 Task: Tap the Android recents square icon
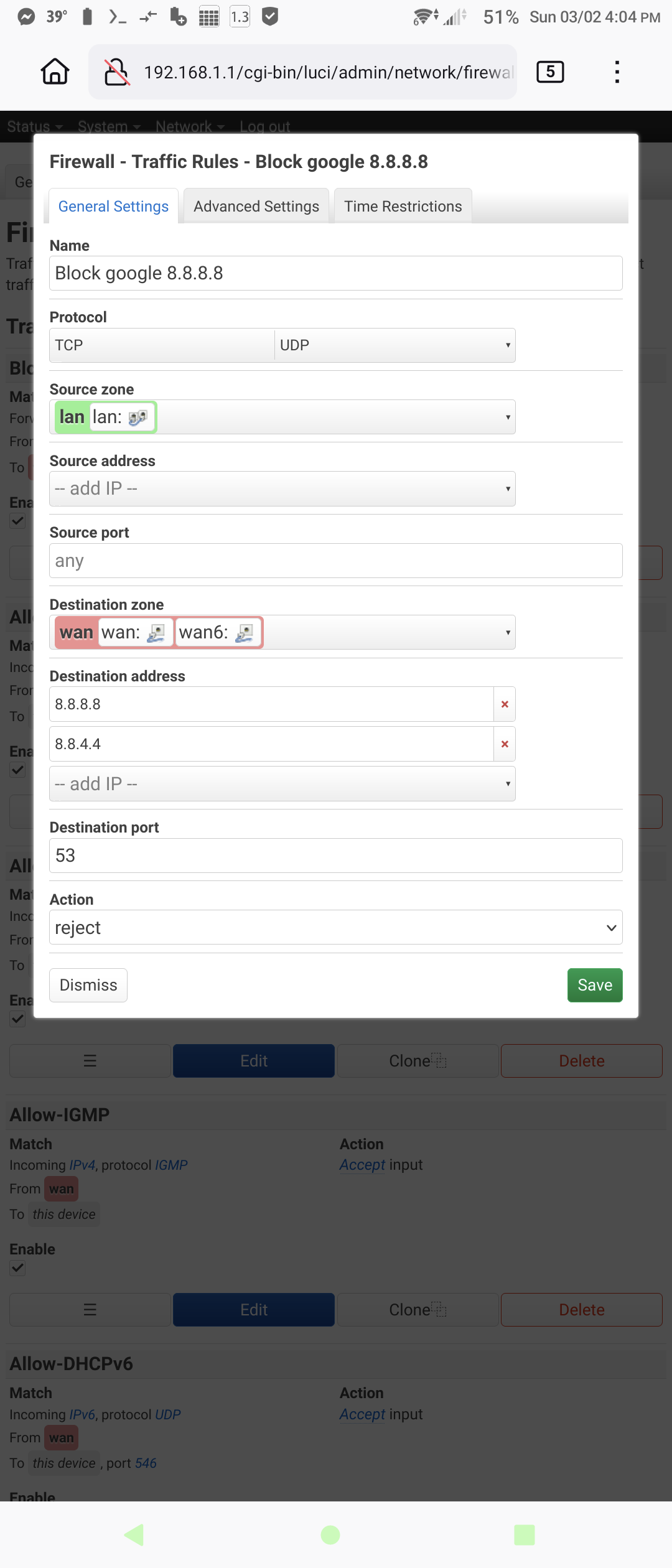(525, 1534)
